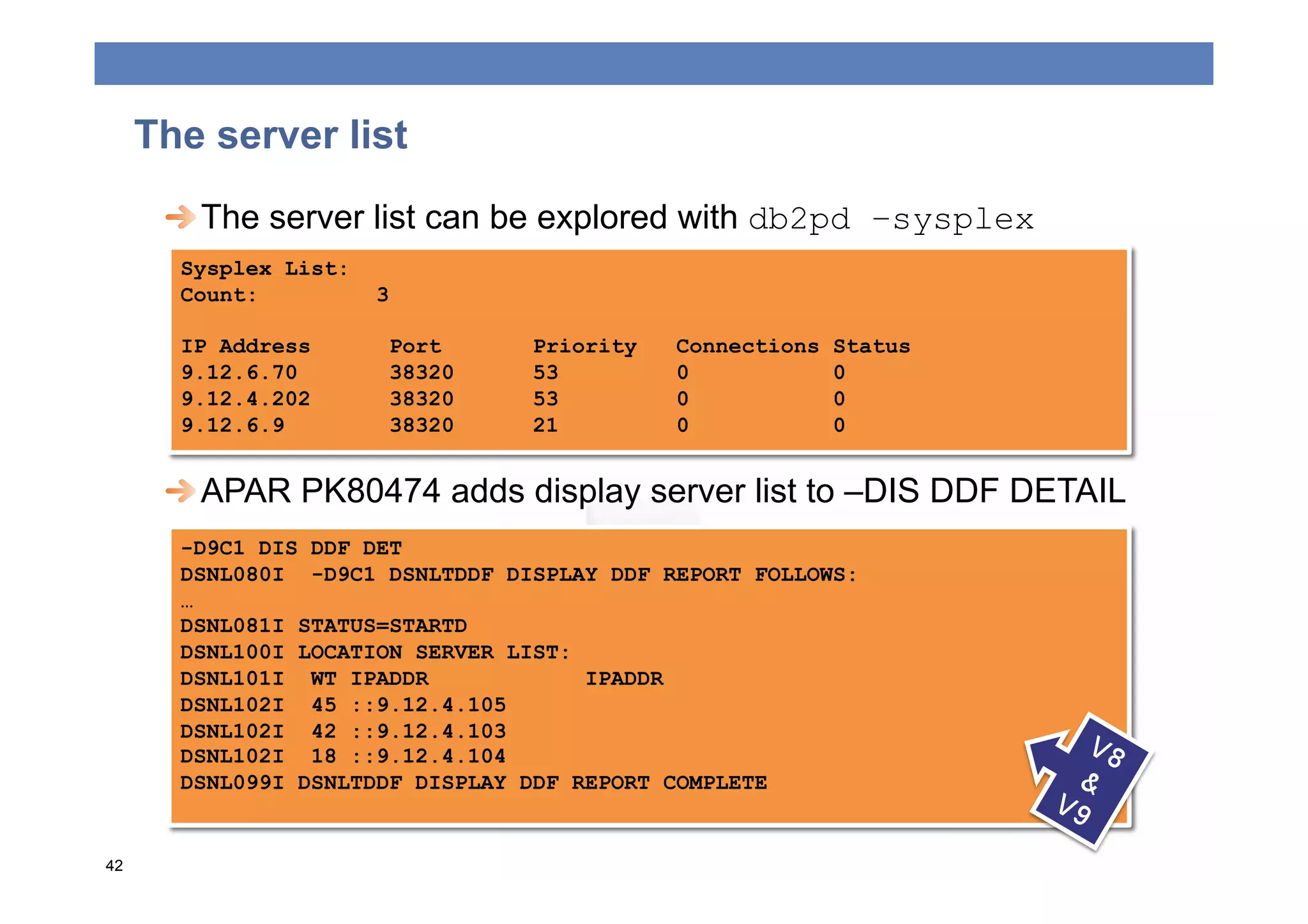Click the "WT" column header in DSNL101I
The width and height of the screenshot is (1308, 924).
324,678
